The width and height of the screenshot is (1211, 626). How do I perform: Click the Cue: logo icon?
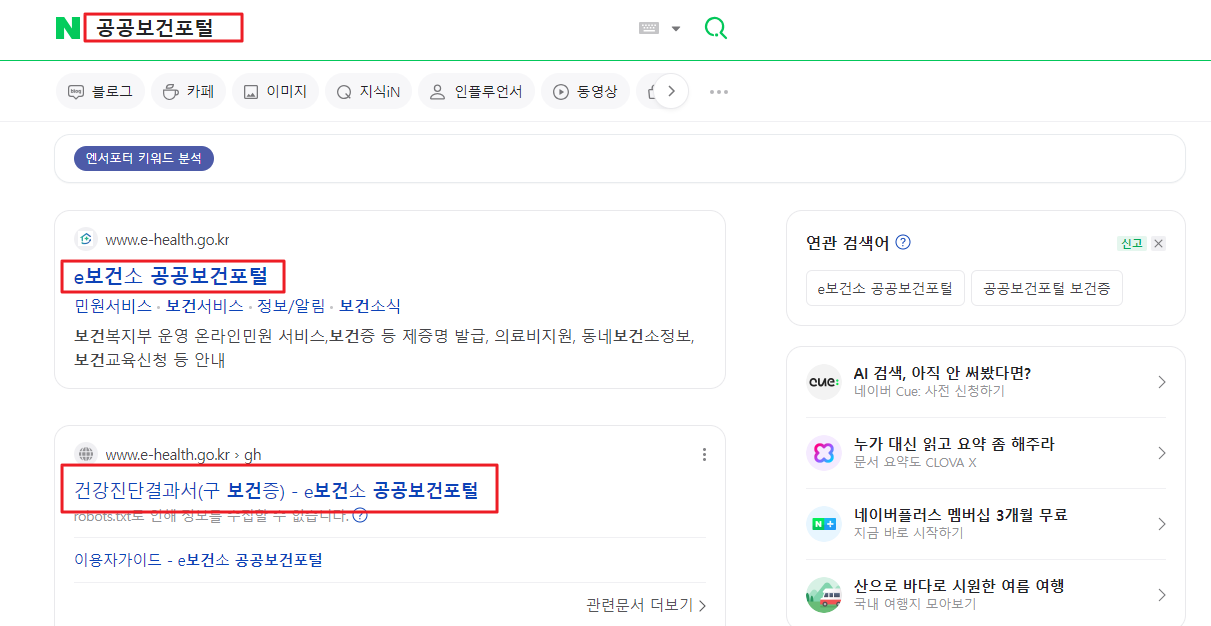tap(824, 382)
